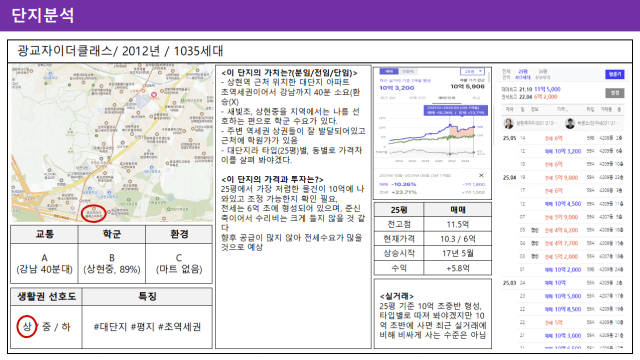Click the purple period tooltip on chart
Screen dimensions: 640x360
456,110
